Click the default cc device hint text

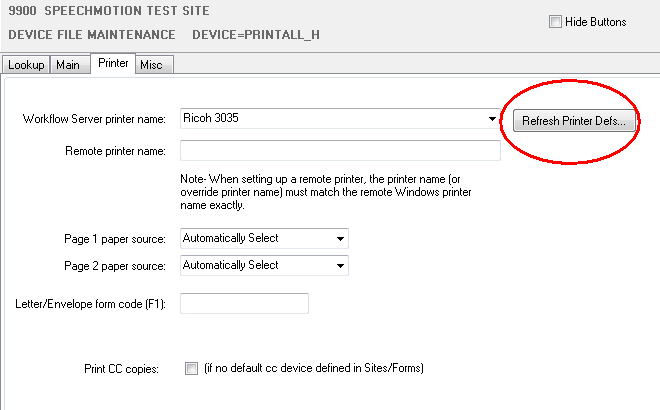314,369
